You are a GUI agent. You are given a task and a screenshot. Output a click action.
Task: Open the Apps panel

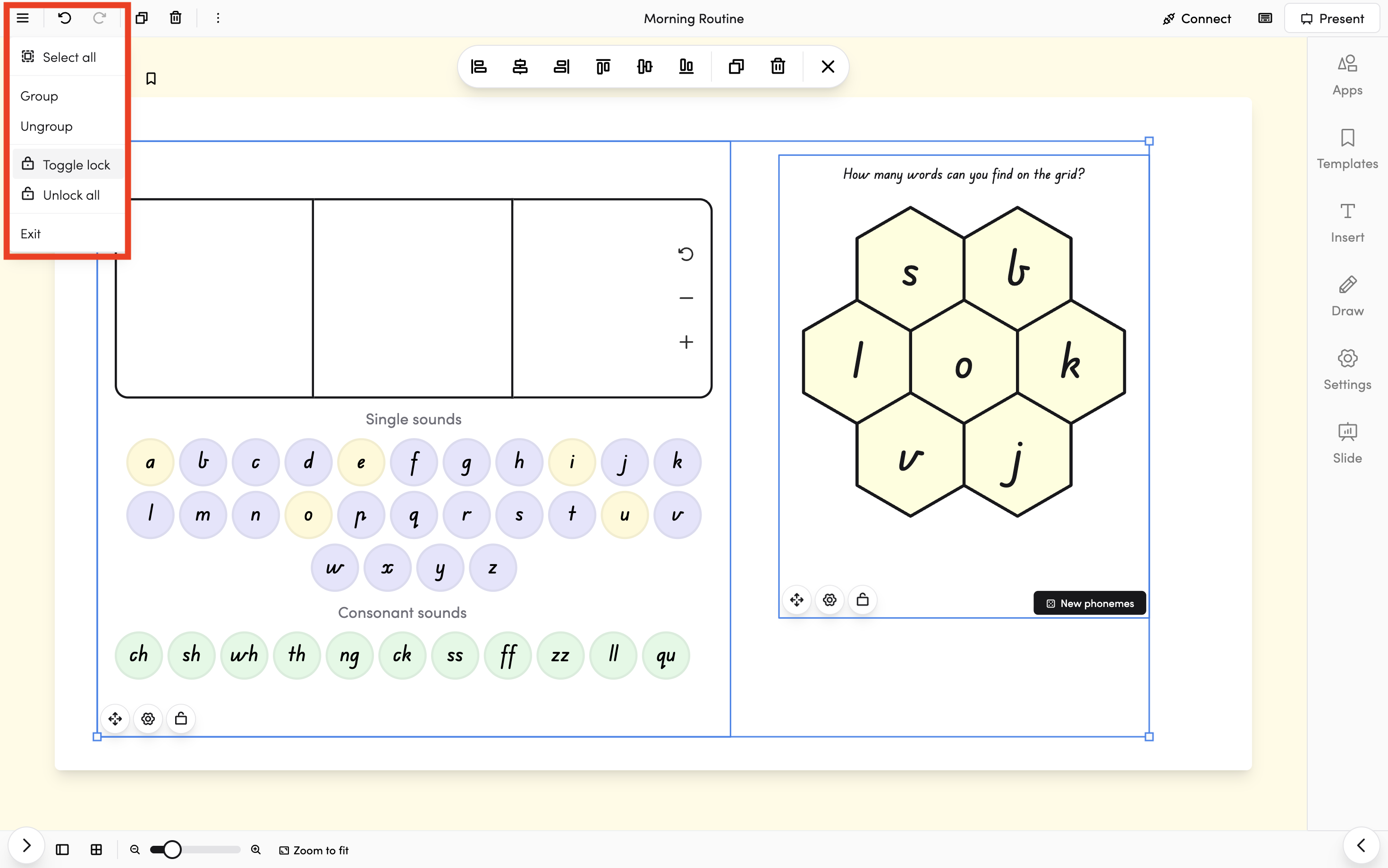(1346, 75)
